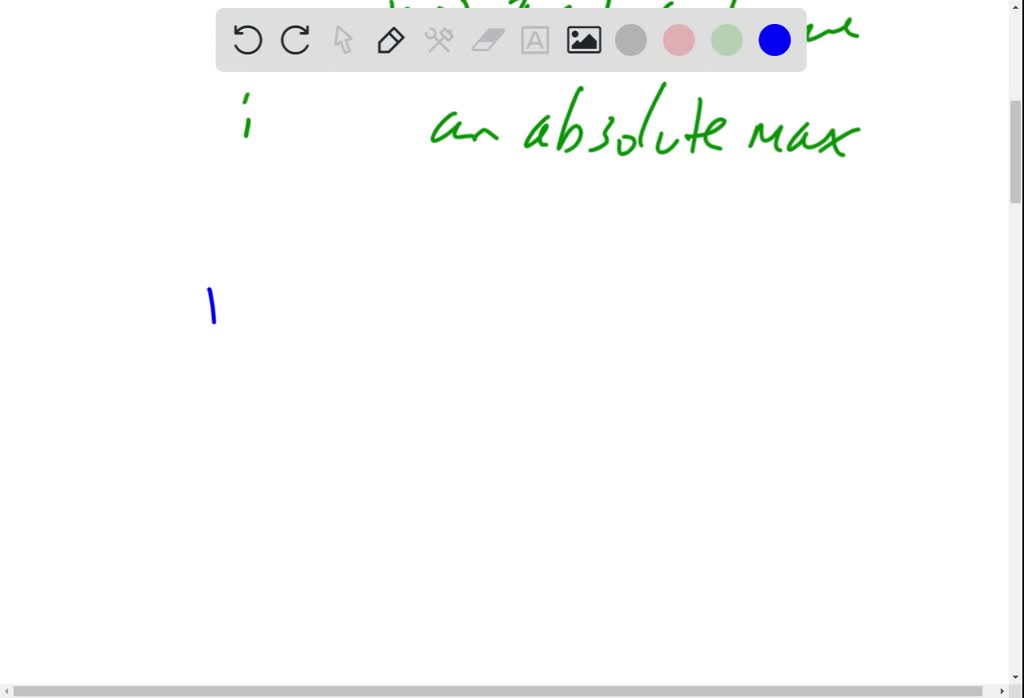The height and width of the screenshot is (698, 1024).
Task: Select the Eraser tool
Action: click(487, 40)
